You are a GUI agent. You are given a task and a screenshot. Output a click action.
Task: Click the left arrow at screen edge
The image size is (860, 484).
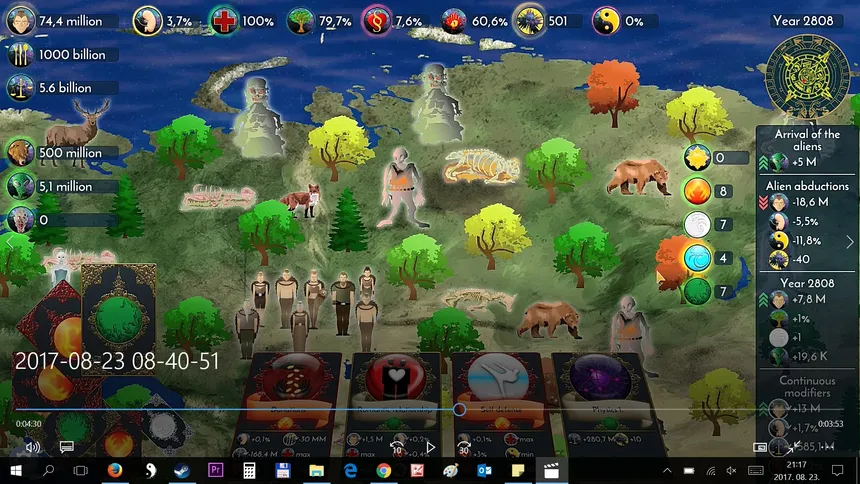(x=9, y=241)
